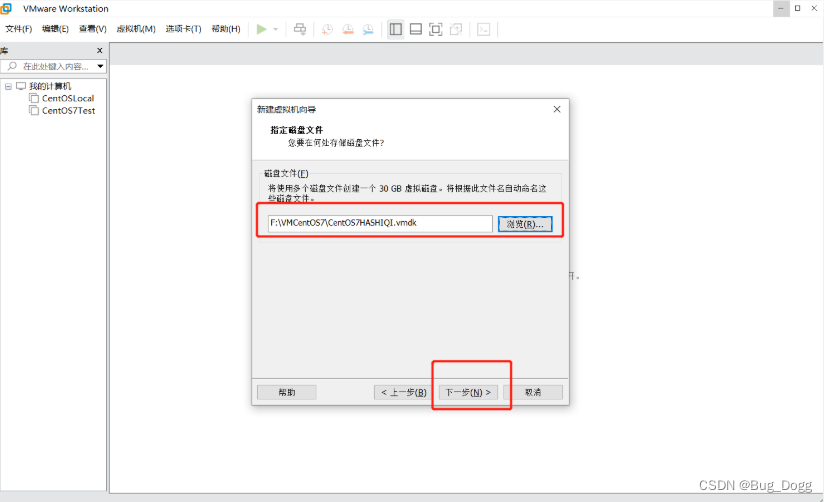Viewport: 827px width, 502px height.
Task: Click the send Ctrl+Alt+Del toolbar icon
Action: point(300,29)
